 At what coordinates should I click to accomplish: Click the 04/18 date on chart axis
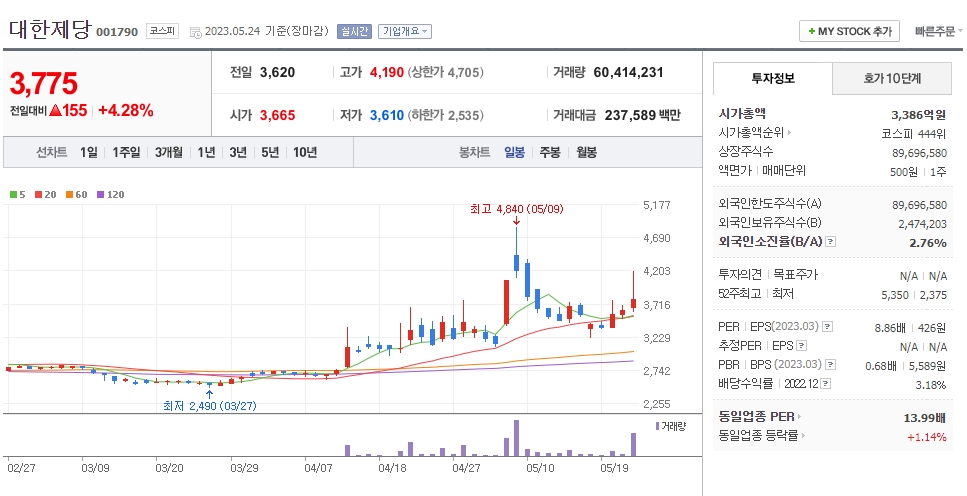[393, 468]
